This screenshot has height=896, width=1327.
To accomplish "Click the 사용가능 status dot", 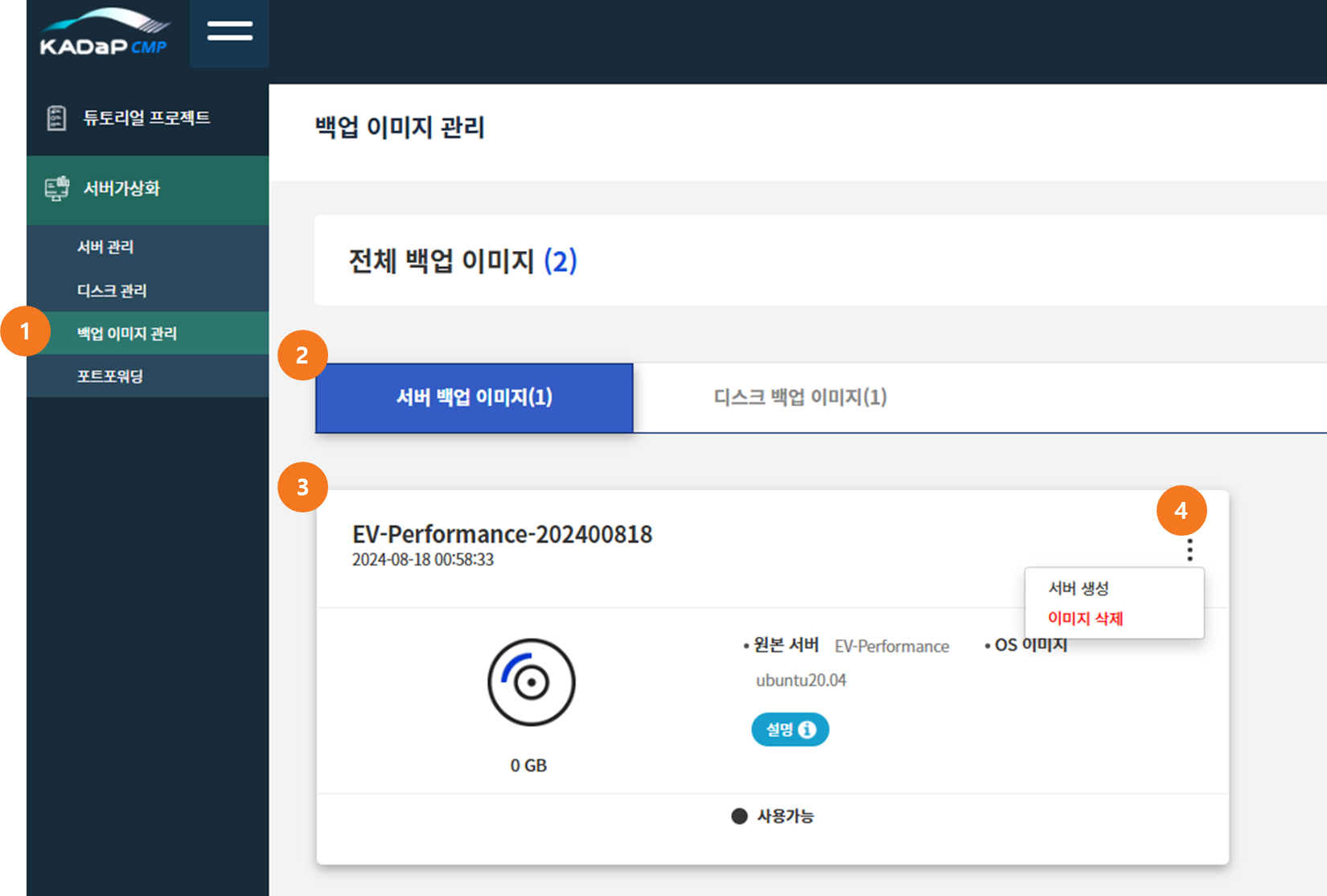I will [739, 816].
